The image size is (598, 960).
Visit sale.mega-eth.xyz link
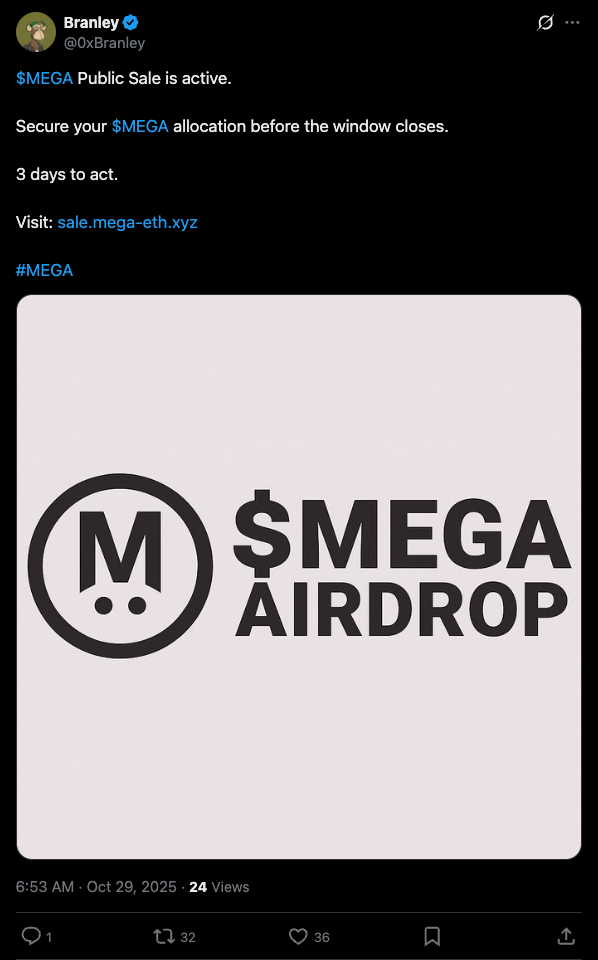[127, 222]
